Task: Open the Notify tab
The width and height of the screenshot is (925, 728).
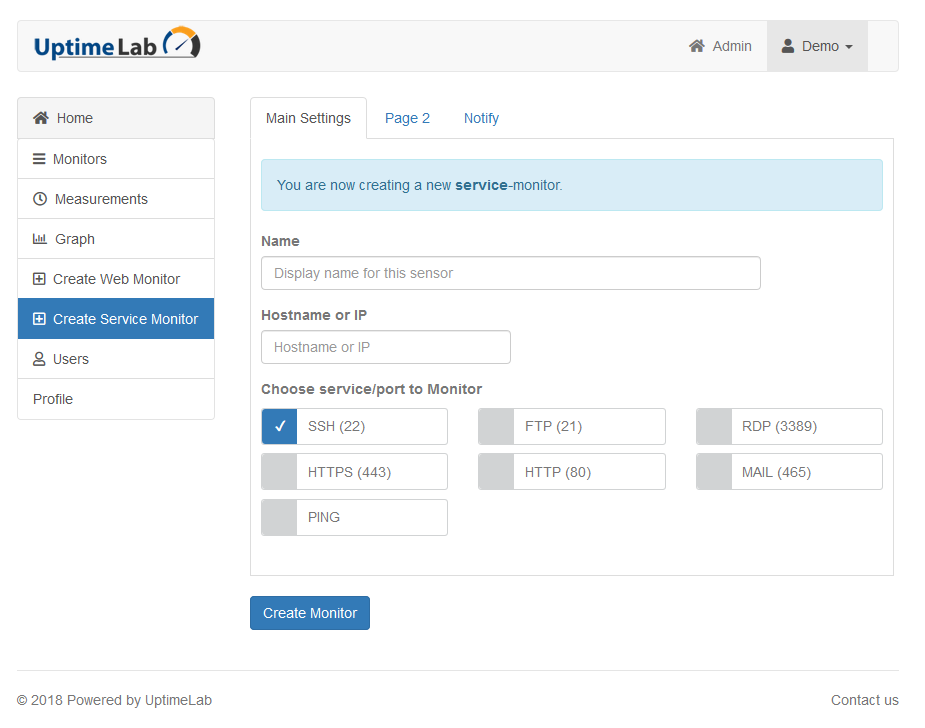Action: [481, 118]
